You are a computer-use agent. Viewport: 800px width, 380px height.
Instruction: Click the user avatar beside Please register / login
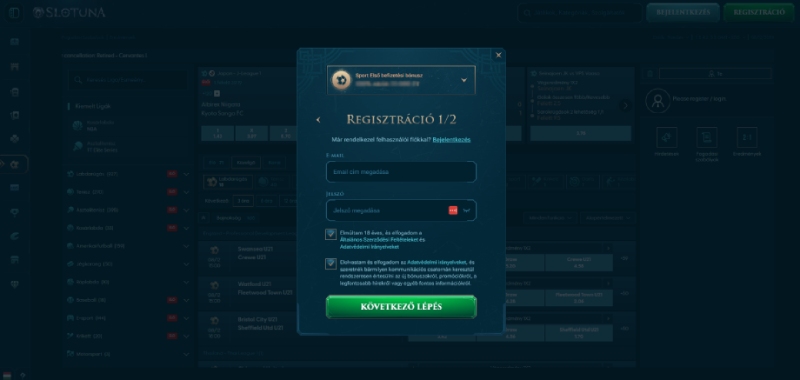coord(657,100)
